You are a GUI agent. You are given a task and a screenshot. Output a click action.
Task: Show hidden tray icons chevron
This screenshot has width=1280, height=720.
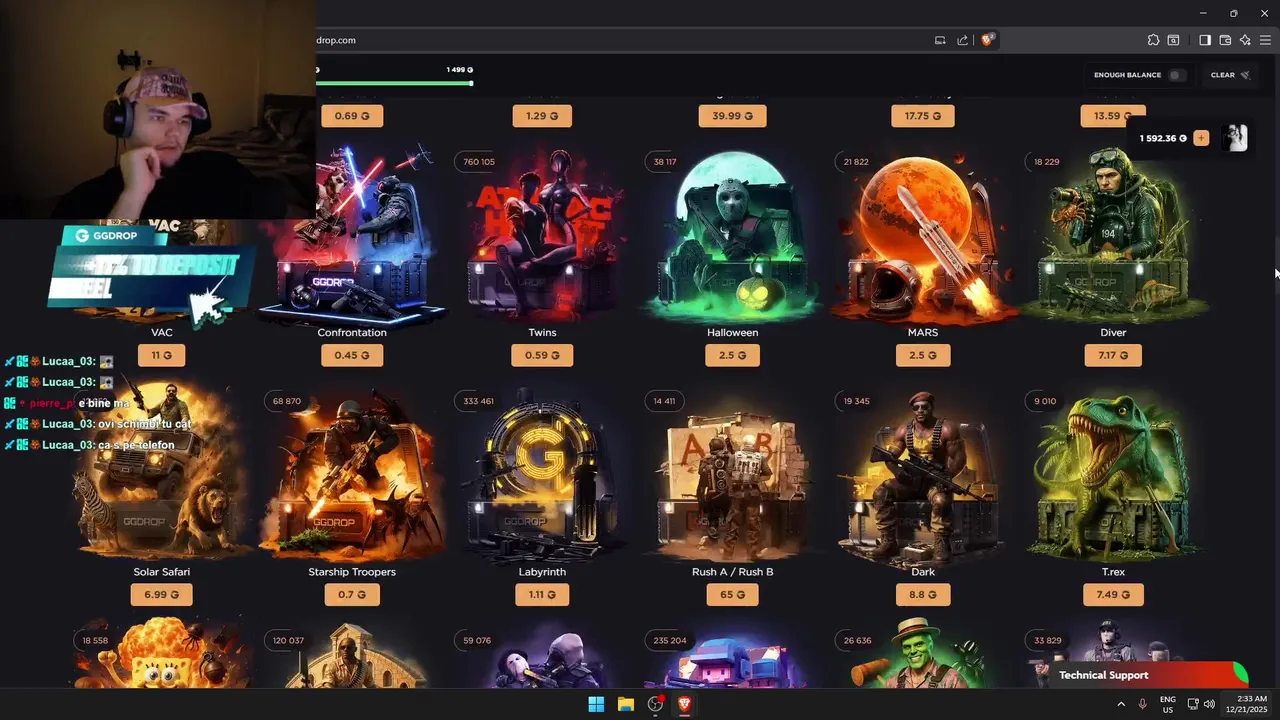[x=1120, y=704]
